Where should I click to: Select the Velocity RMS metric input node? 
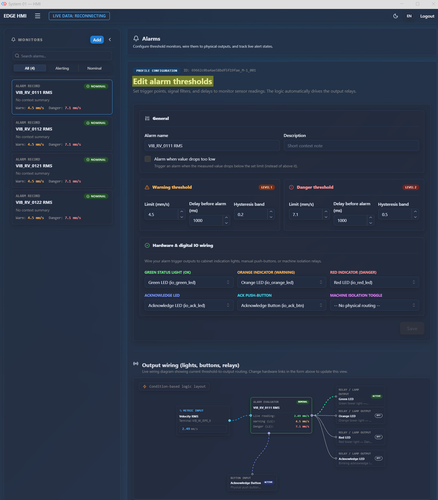[203, 420]
